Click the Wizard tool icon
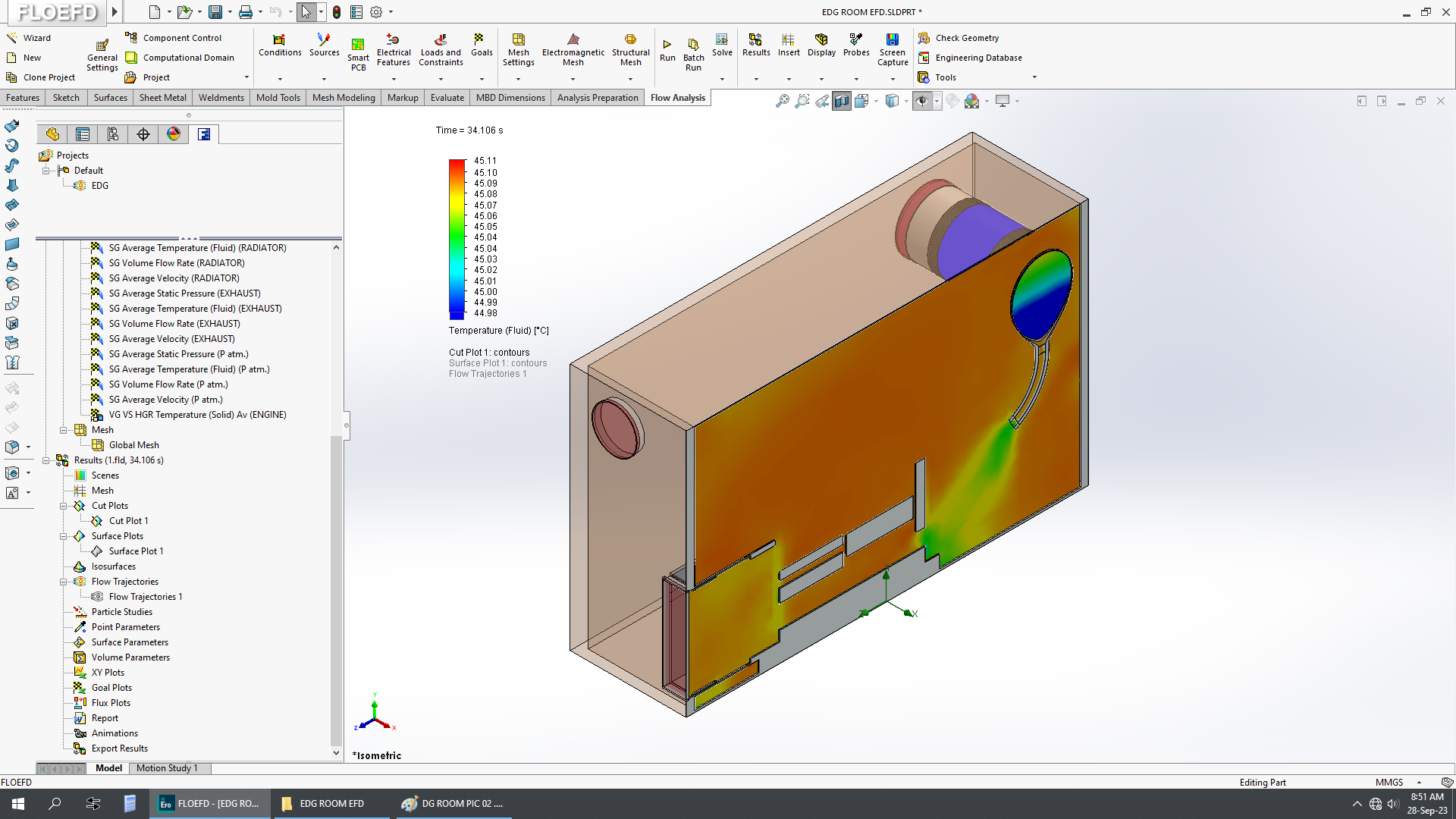Screen dimensions: 1456x819 [12, 37]
